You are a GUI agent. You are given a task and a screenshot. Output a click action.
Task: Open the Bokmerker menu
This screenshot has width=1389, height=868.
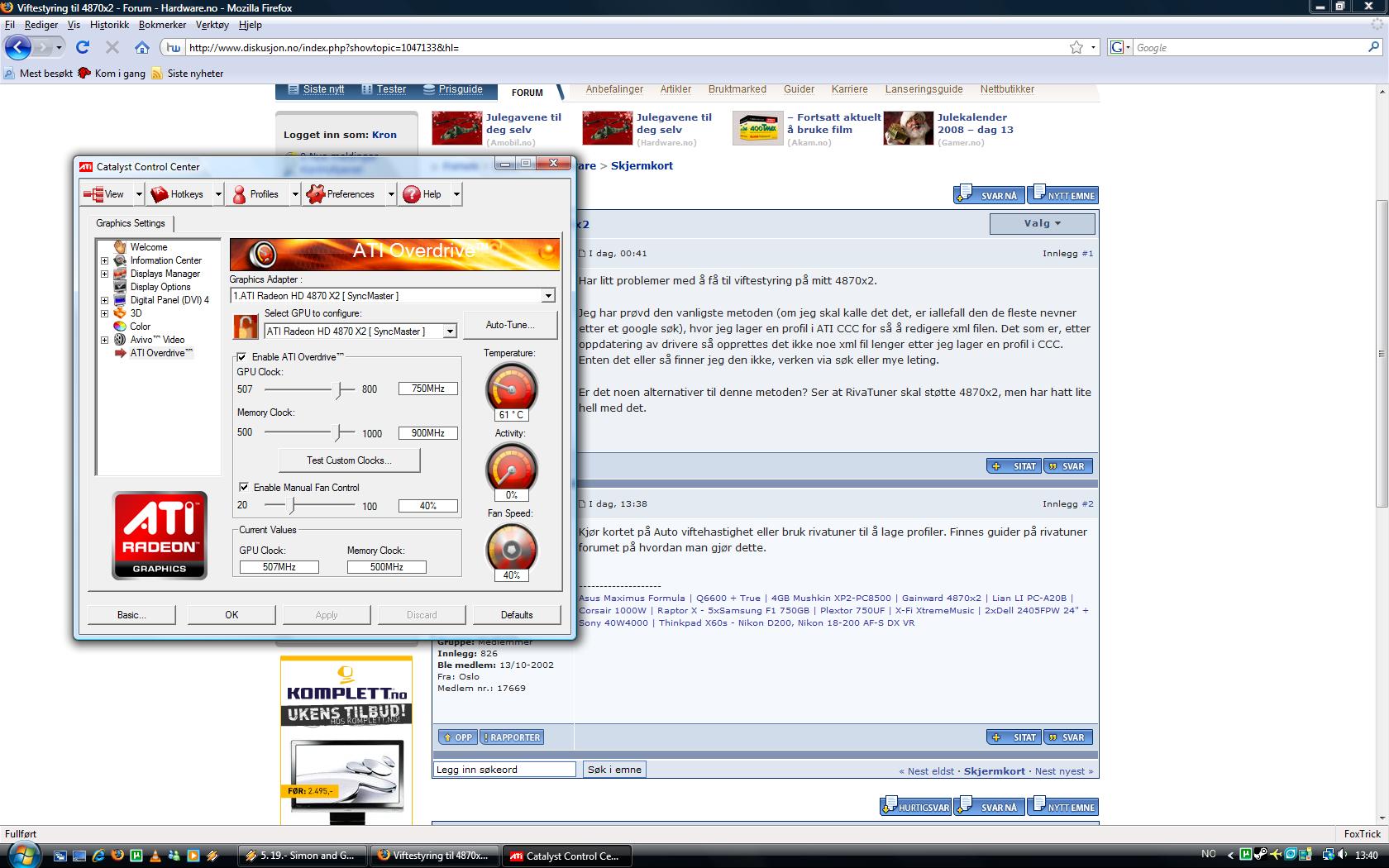(162, 25)
